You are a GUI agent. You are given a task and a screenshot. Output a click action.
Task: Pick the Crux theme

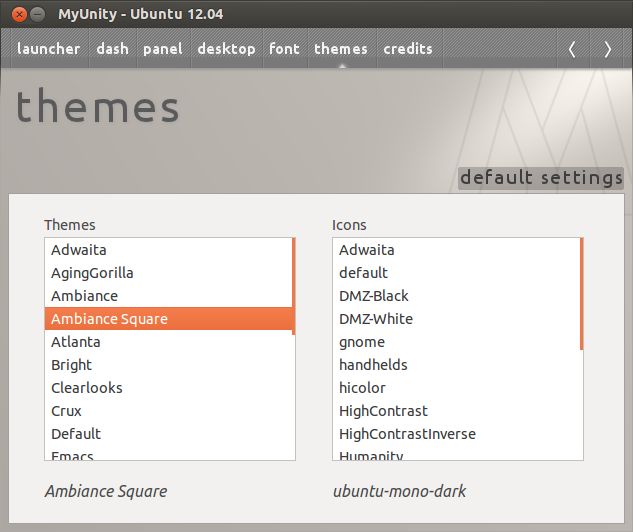168,411
